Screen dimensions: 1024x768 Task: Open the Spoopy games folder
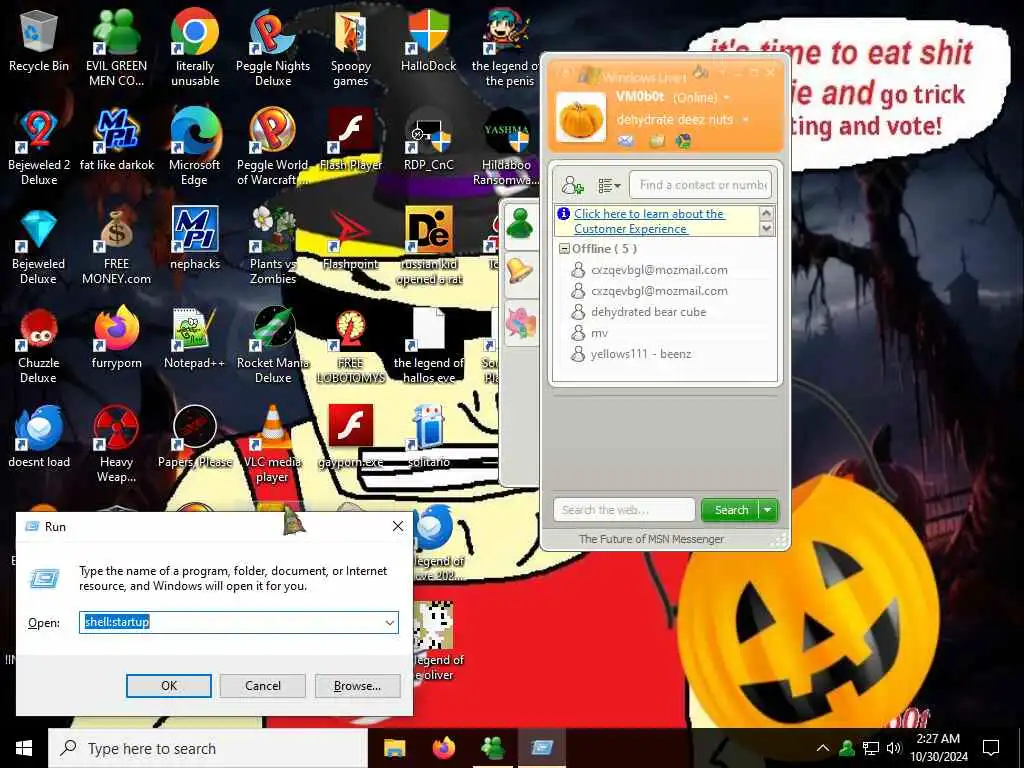point(351,46)
